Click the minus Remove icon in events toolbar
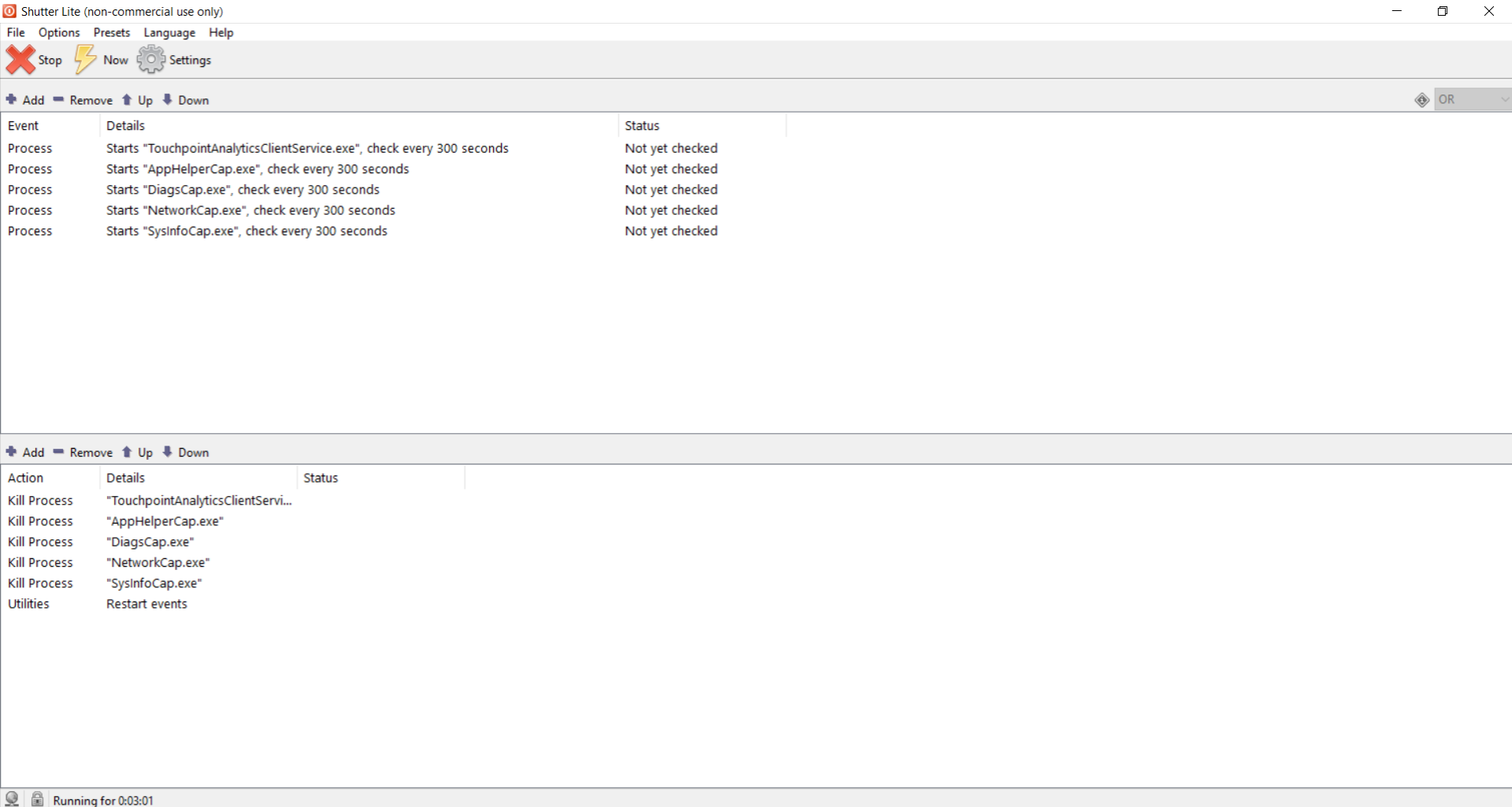The height and width of the screenshot is (807, 1512). tap(58, 100)
